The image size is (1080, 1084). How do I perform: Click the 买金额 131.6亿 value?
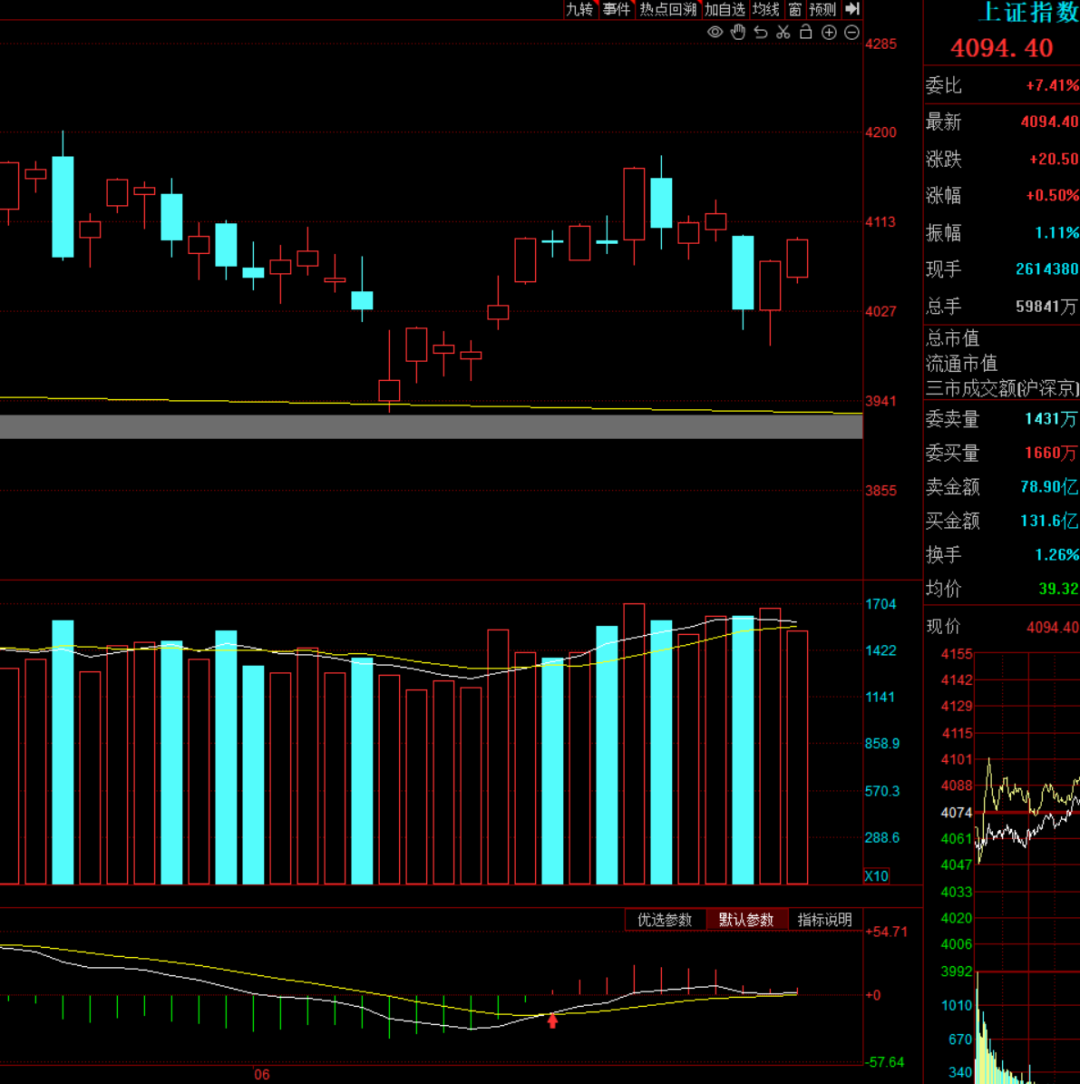point(1049,521)
